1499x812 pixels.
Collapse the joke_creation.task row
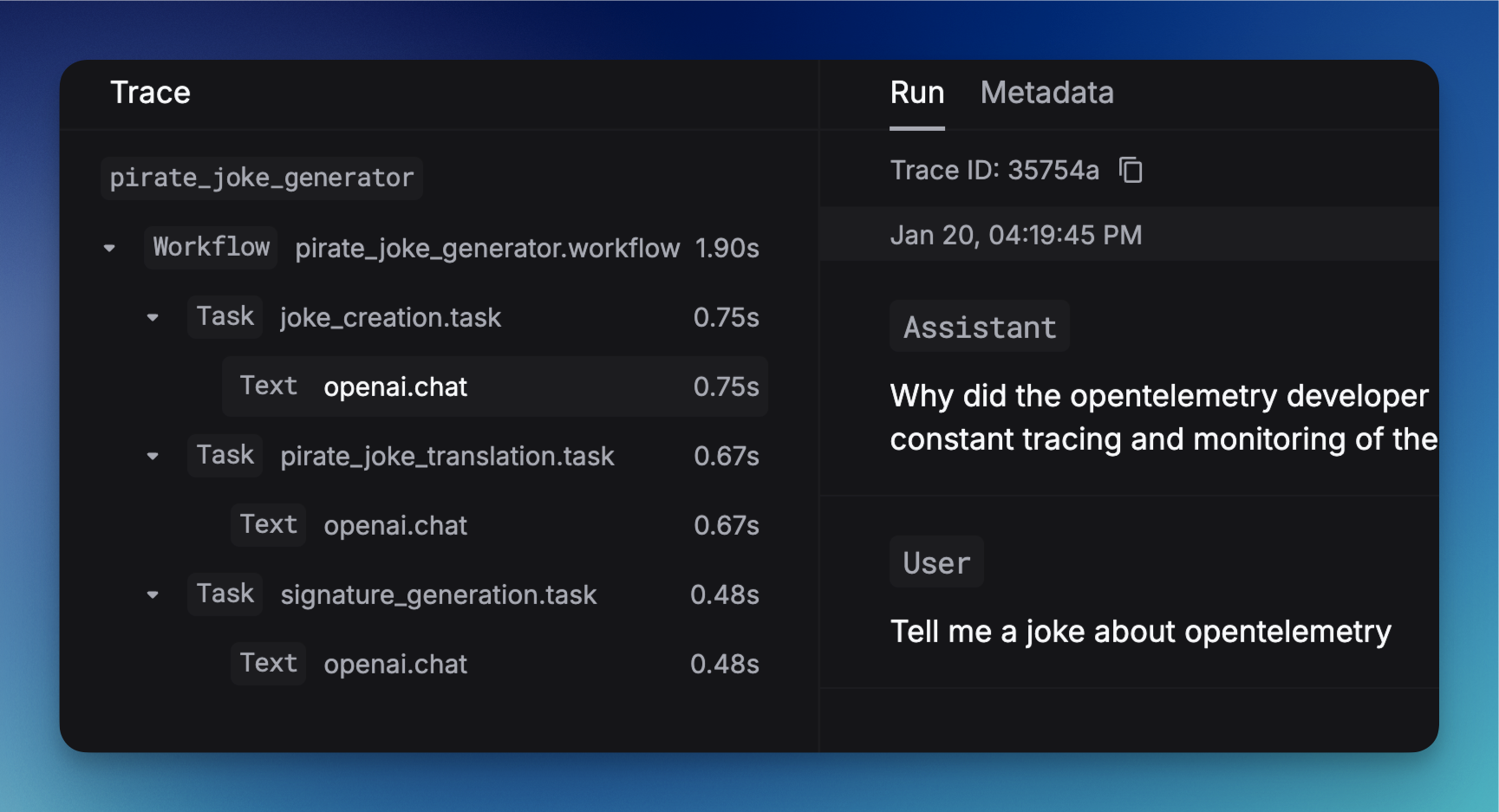click(x=153, y=318)
